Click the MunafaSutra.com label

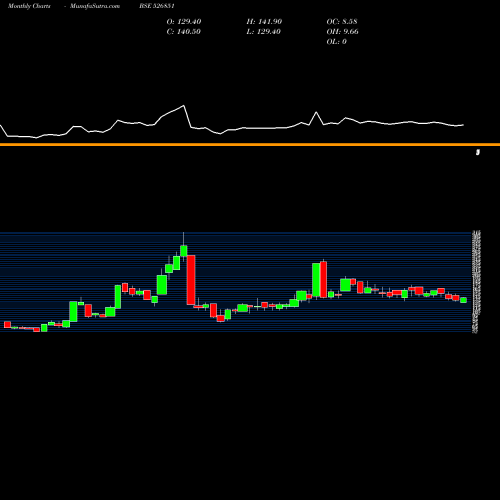[x=95, y=6]
